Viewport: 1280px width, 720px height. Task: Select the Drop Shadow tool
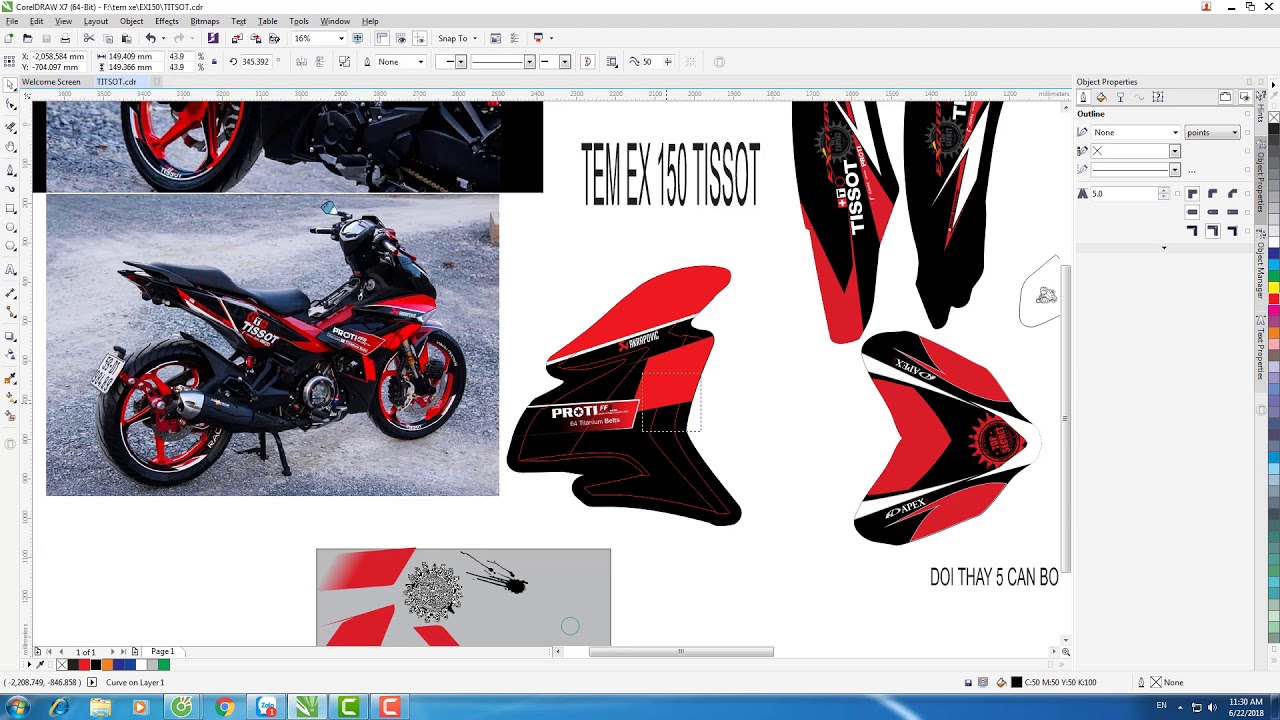pos(11,335)
